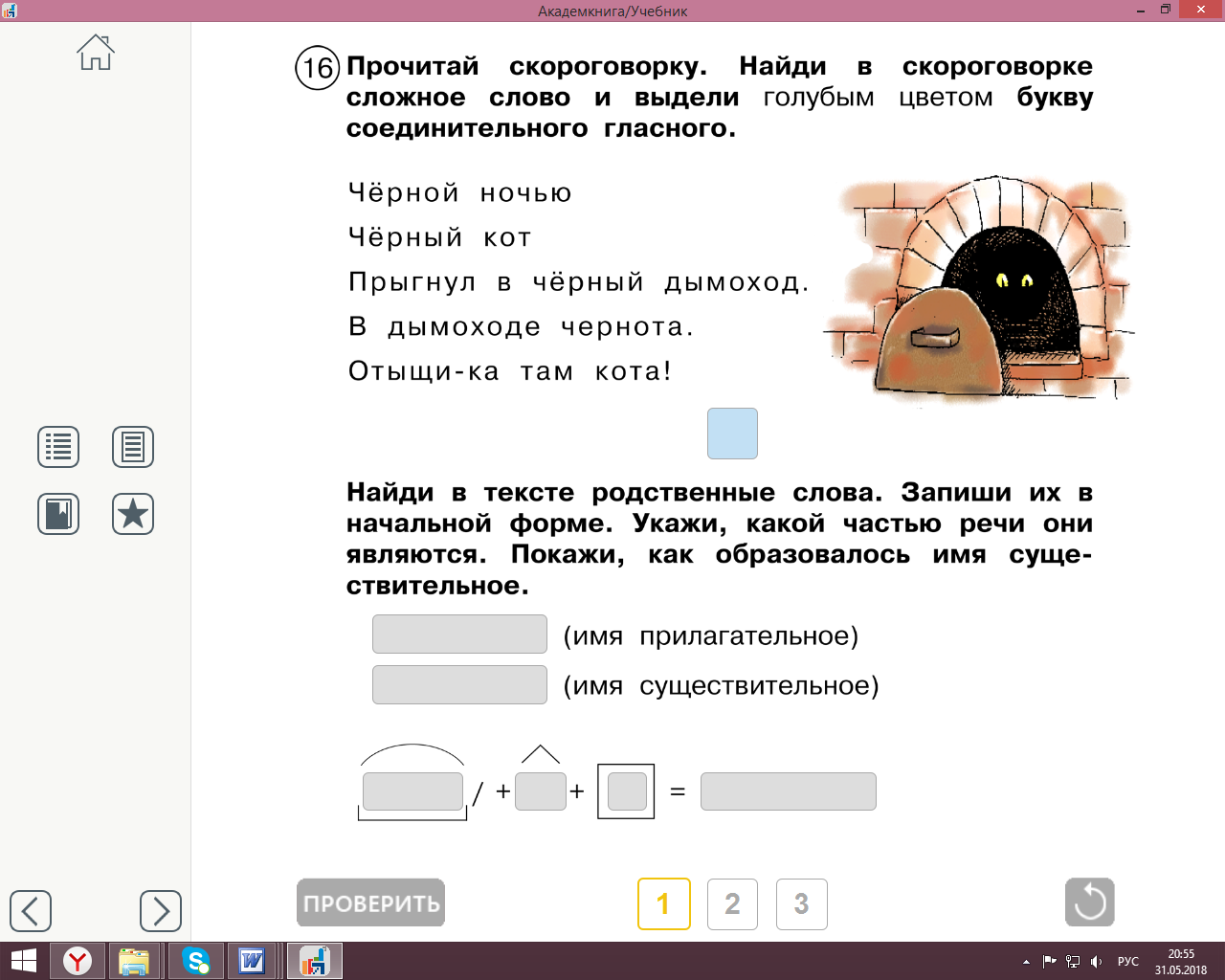Click the имя существительное input field
This screenshot has height=980, width=1225.
pyautogui.click(x=459, y=684)
